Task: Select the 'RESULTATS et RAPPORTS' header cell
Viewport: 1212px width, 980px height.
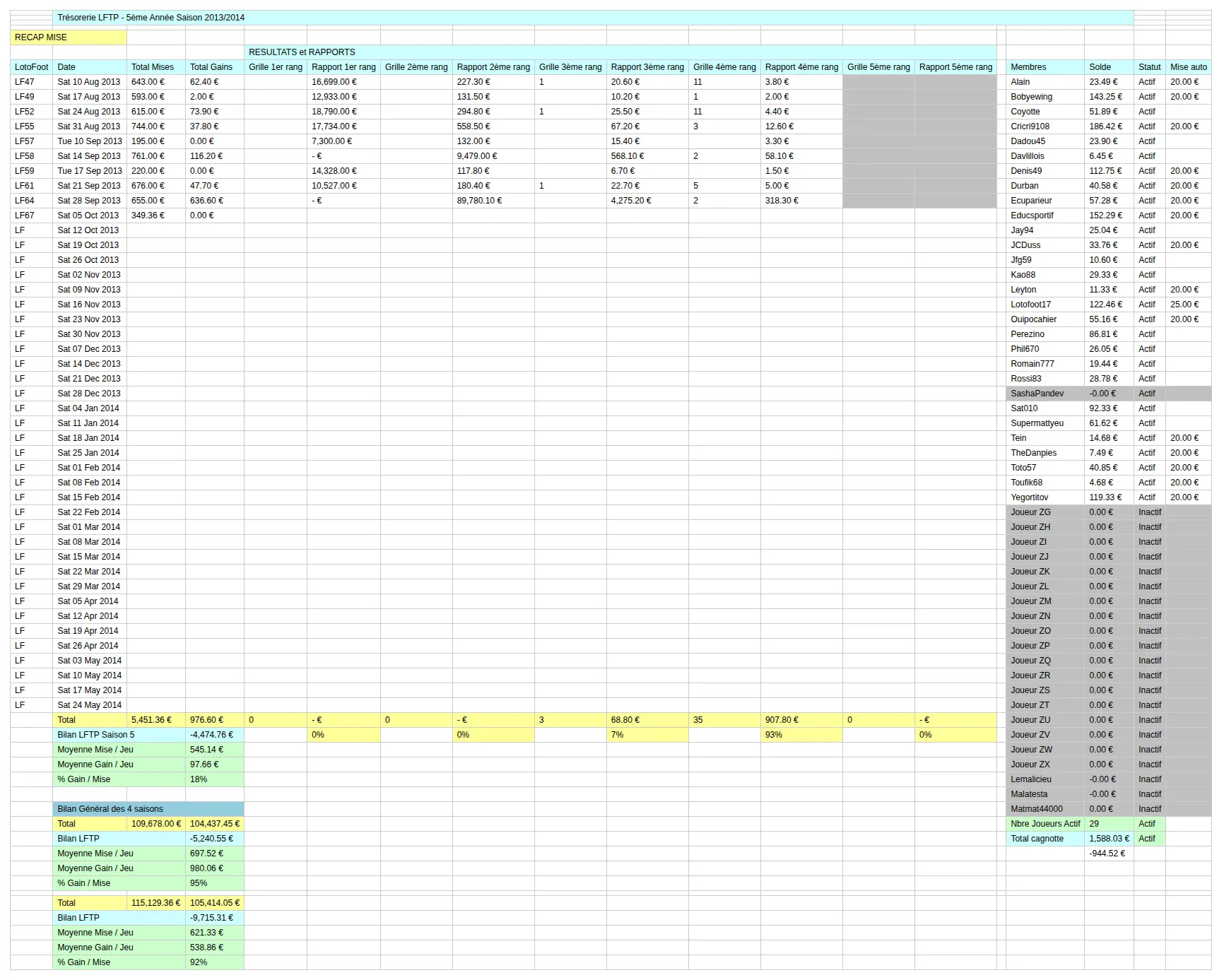Action: (620, 52)
